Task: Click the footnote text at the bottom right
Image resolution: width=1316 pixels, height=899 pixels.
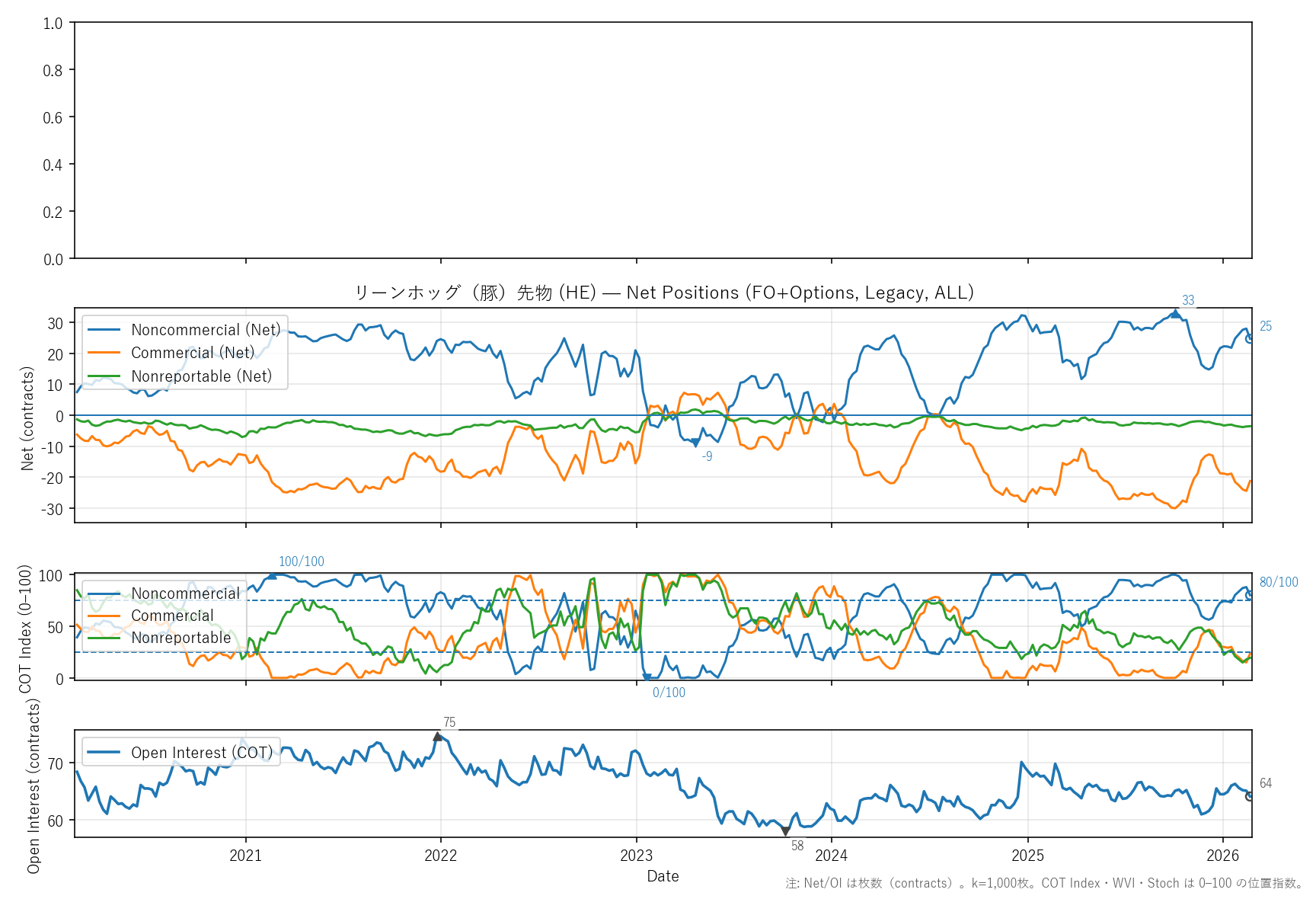Action: (1044, 884)
